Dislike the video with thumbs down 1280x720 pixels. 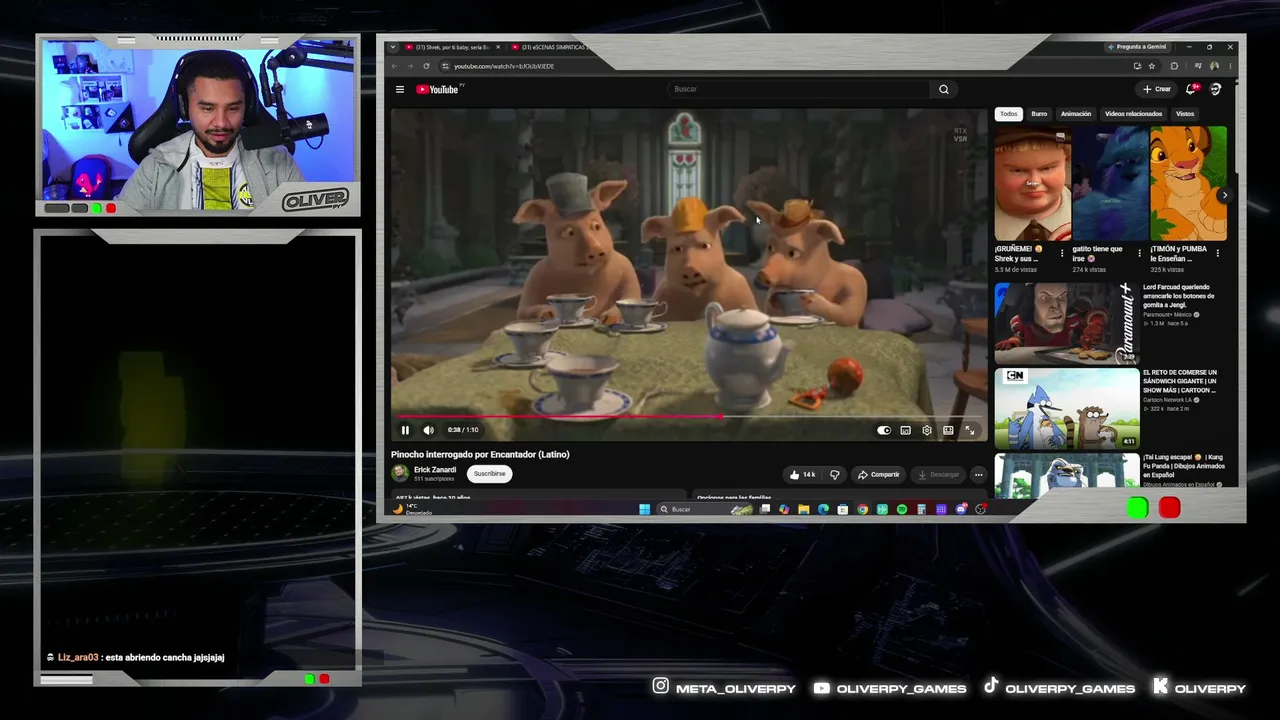click(835, 474)
